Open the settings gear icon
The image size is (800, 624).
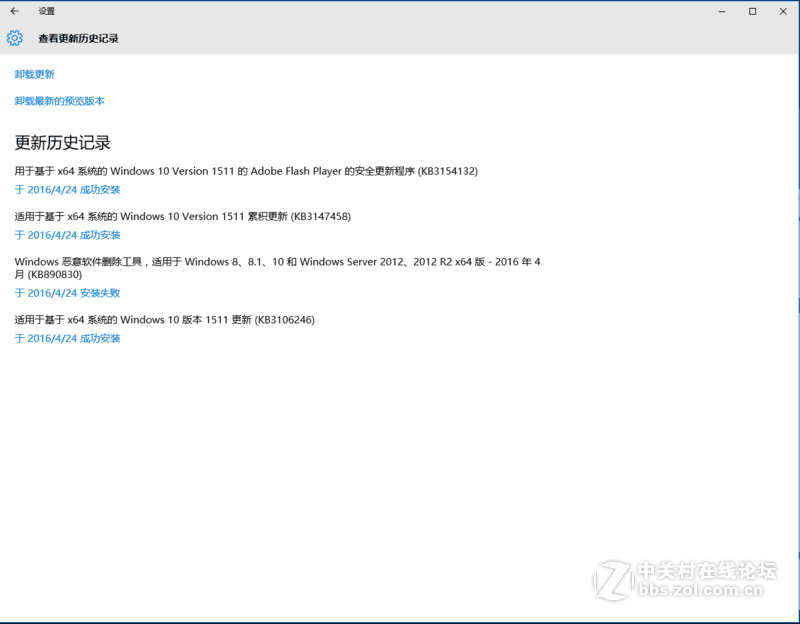[x=15, y=38]
